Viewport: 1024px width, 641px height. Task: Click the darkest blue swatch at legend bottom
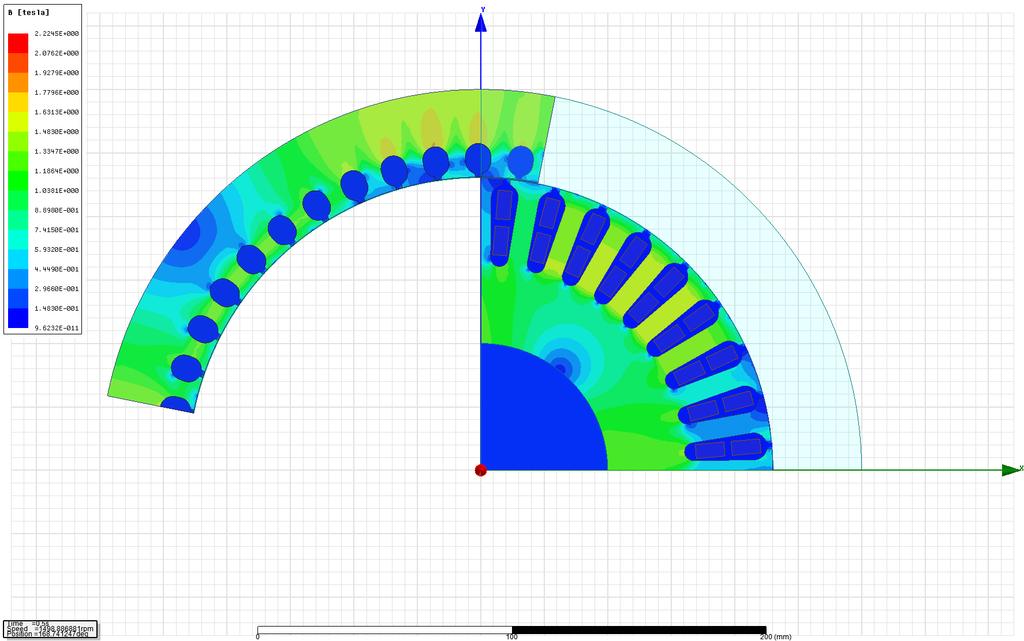pyautogui.click(x=18, y=318)
